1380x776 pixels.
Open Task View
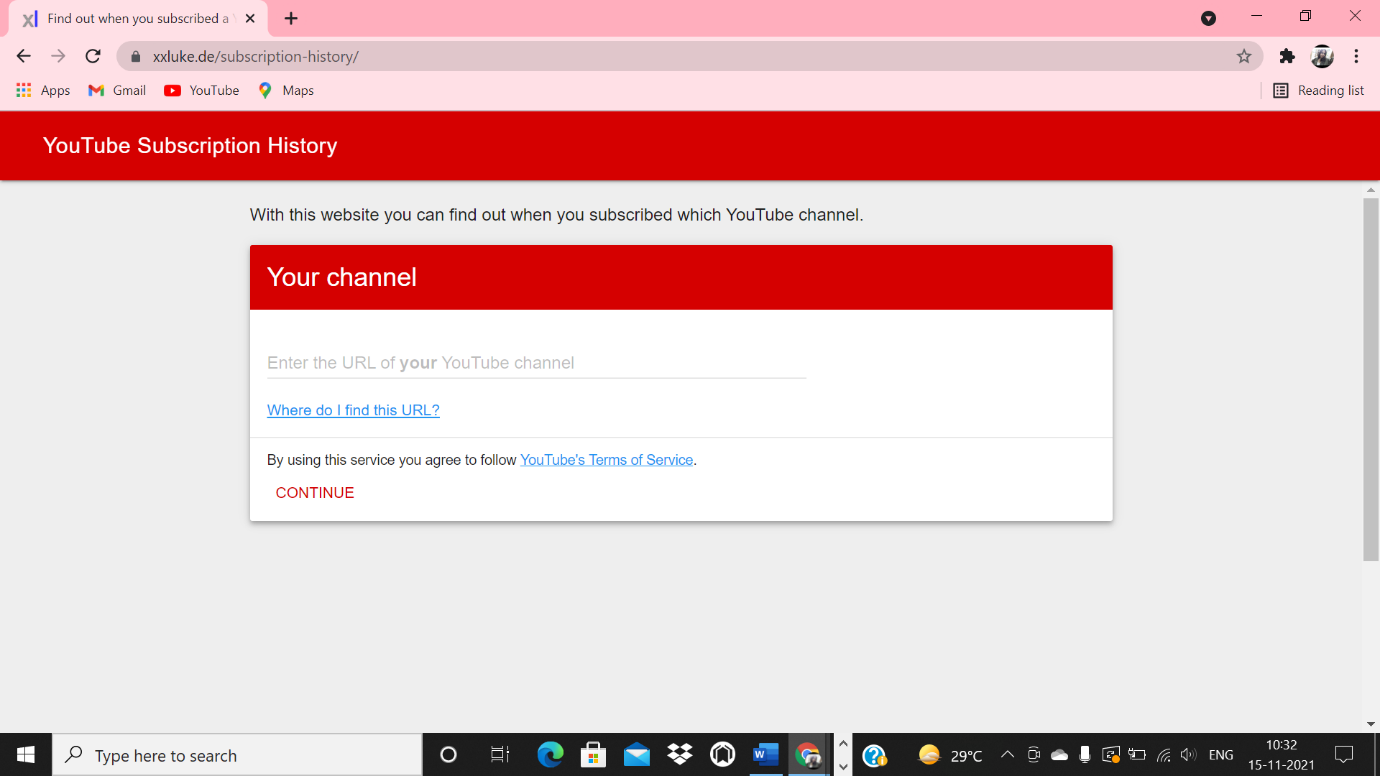(500, 755)
